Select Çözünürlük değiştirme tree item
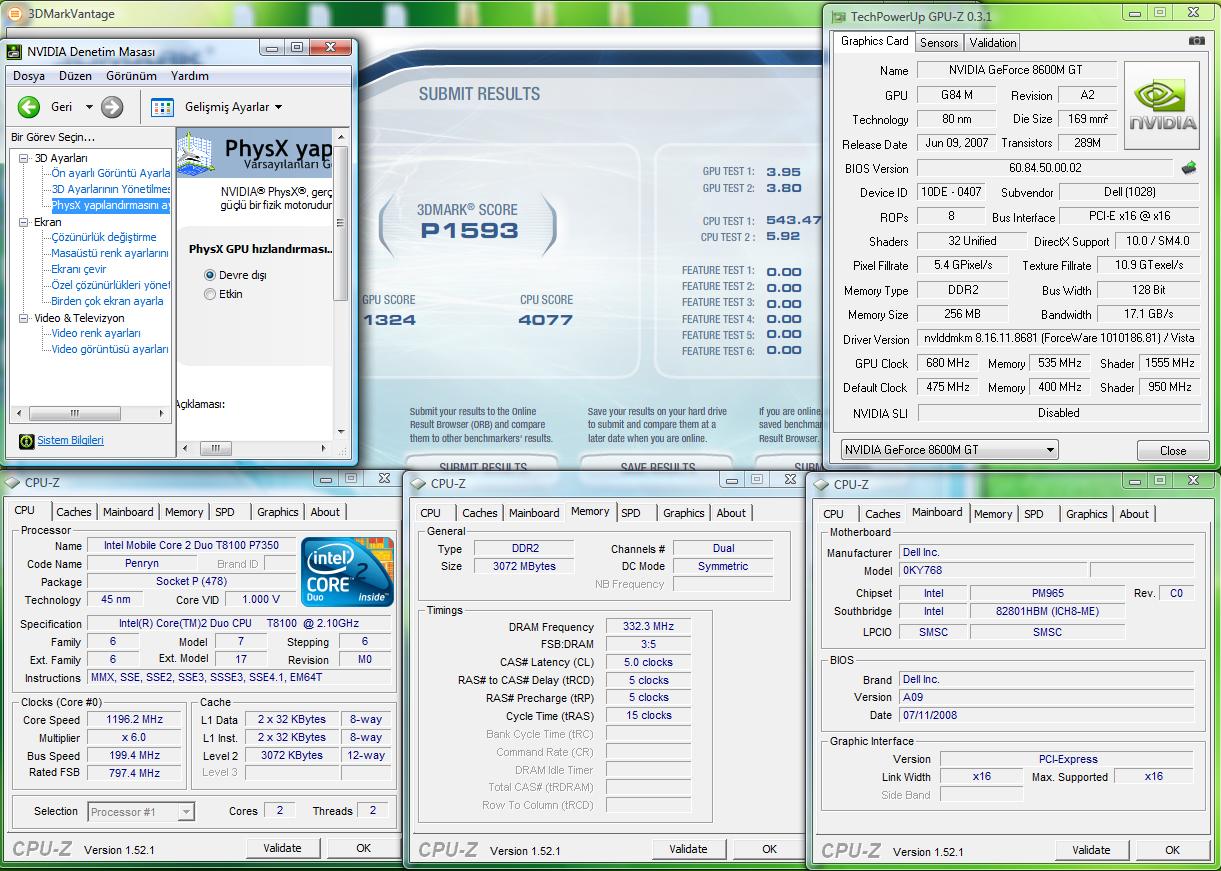1221x871 pixels. [x=104, y=238]
